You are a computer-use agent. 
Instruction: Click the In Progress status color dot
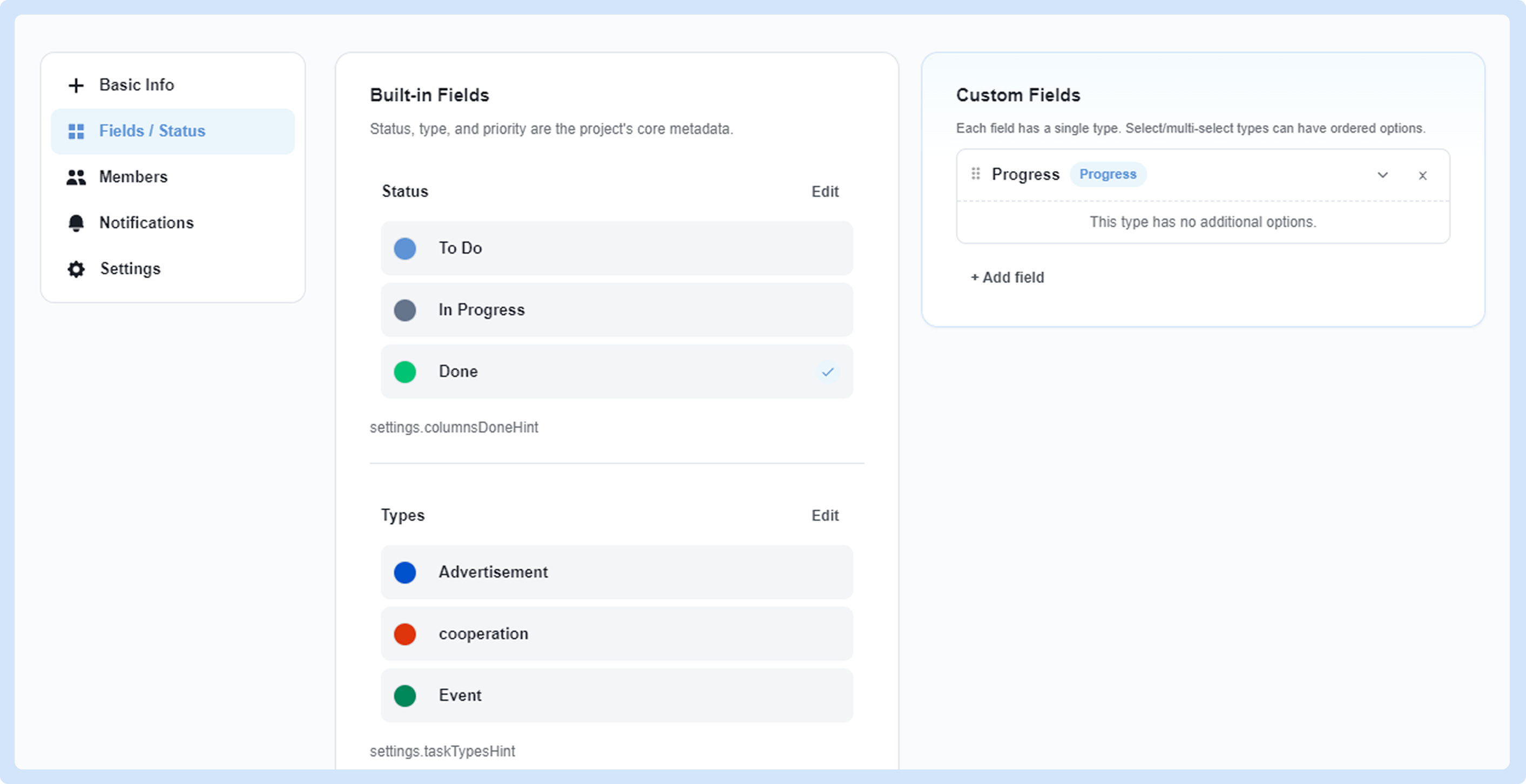pos(405,310)
